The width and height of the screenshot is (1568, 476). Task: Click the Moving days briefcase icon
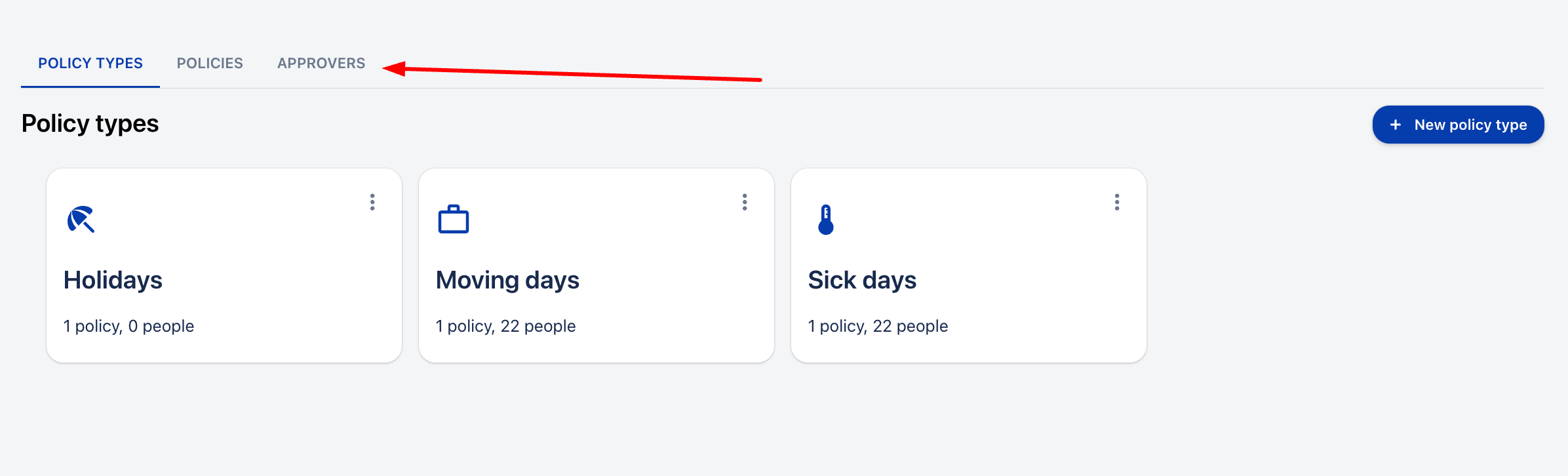[453, 219]
